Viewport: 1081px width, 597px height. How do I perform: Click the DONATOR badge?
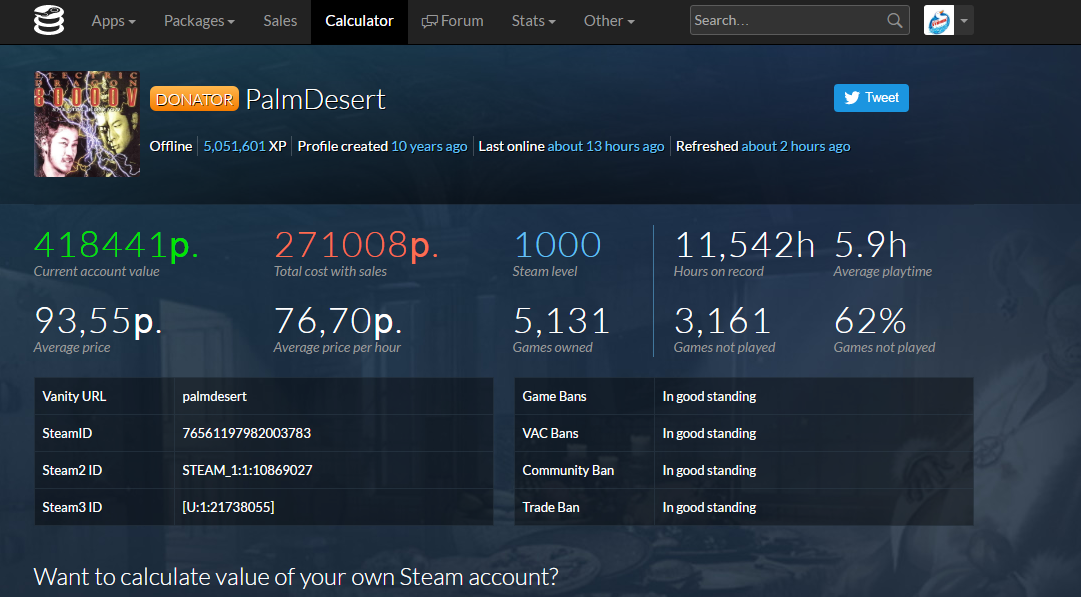click(194, 99)
